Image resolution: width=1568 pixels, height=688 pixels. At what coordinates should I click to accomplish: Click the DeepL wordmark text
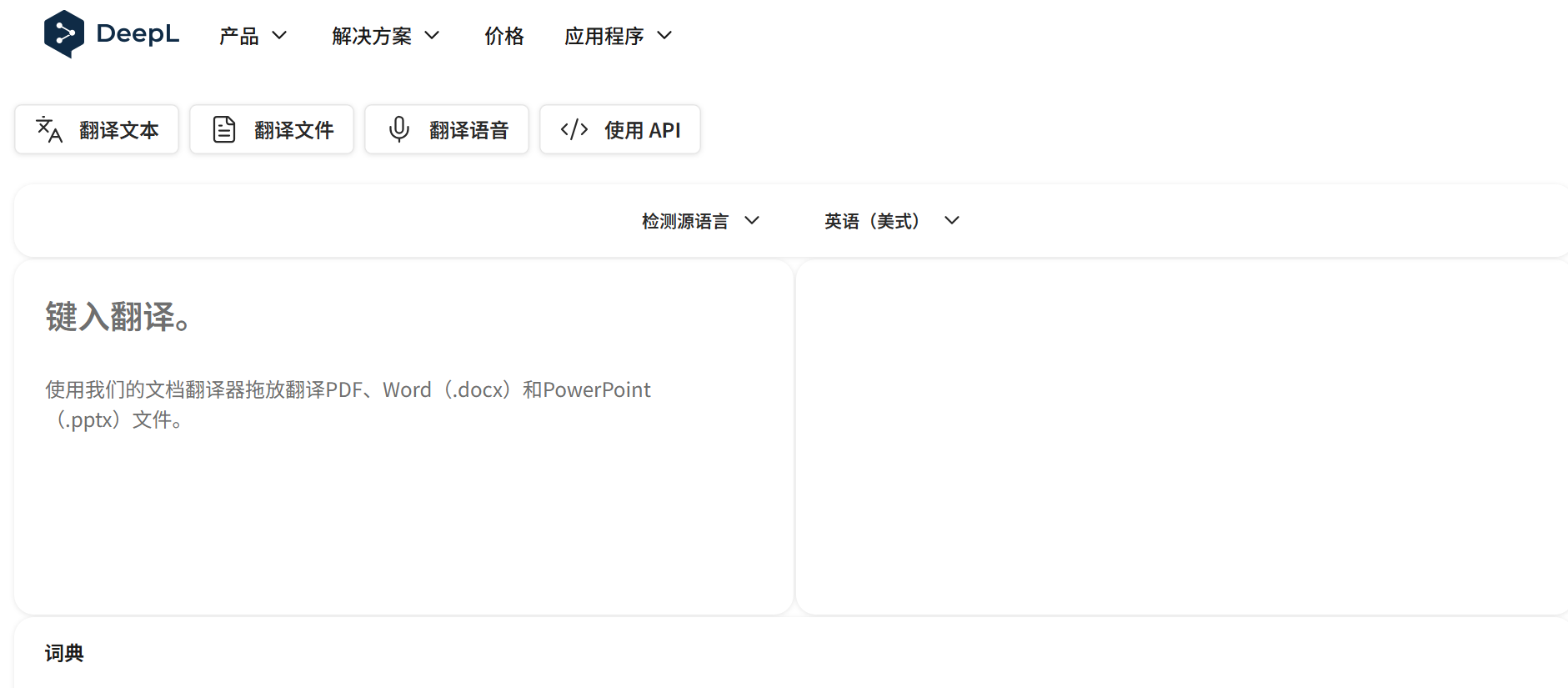pos(138,34)
